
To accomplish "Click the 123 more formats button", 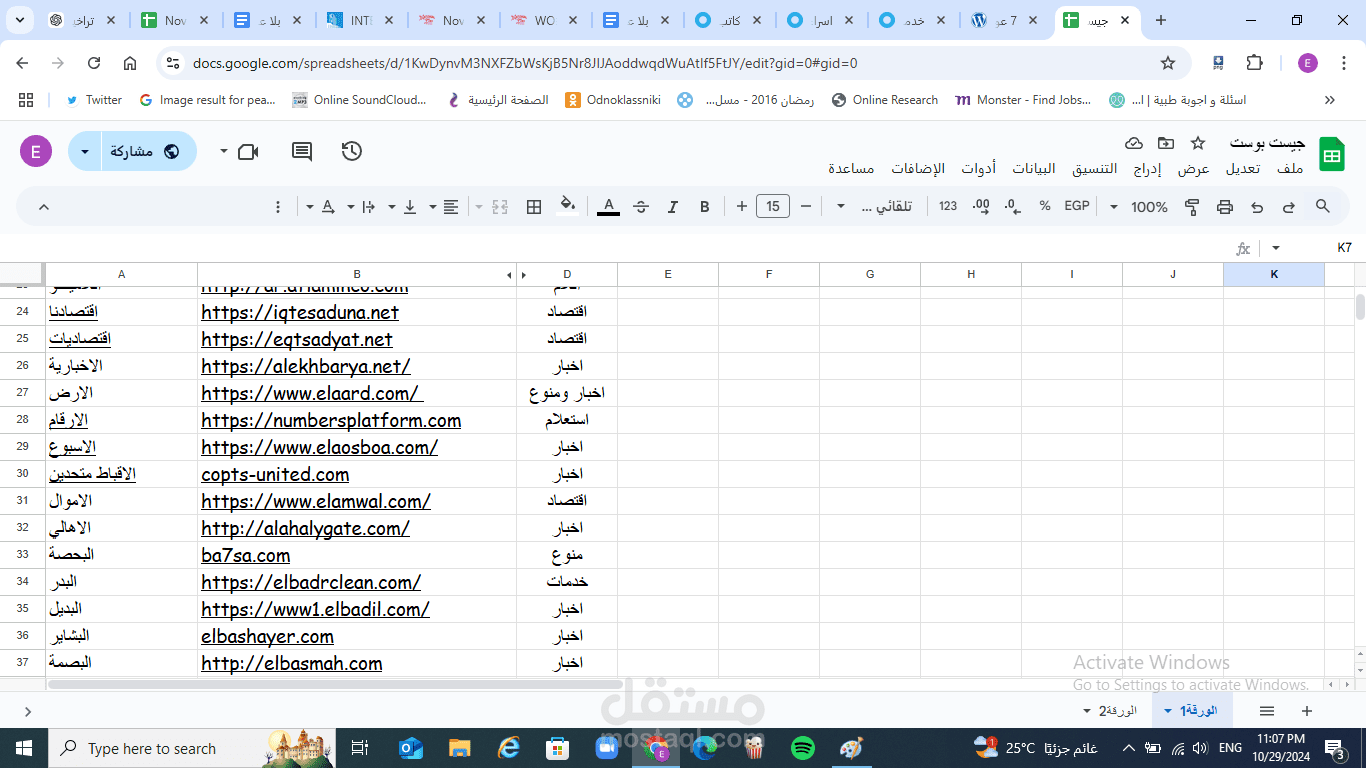I will (x=948, y=207).
